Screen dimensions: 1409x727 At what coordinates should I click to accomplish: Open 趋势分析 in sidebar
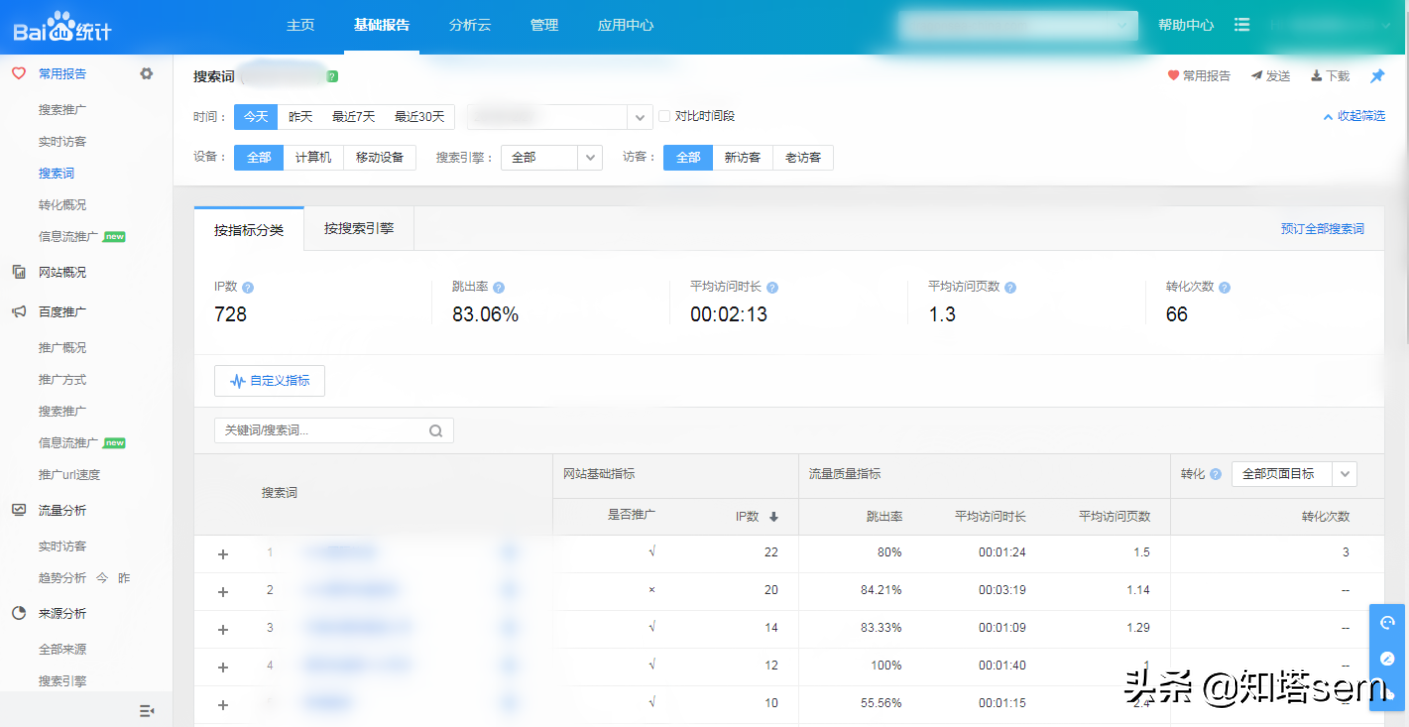pos(62,578)
